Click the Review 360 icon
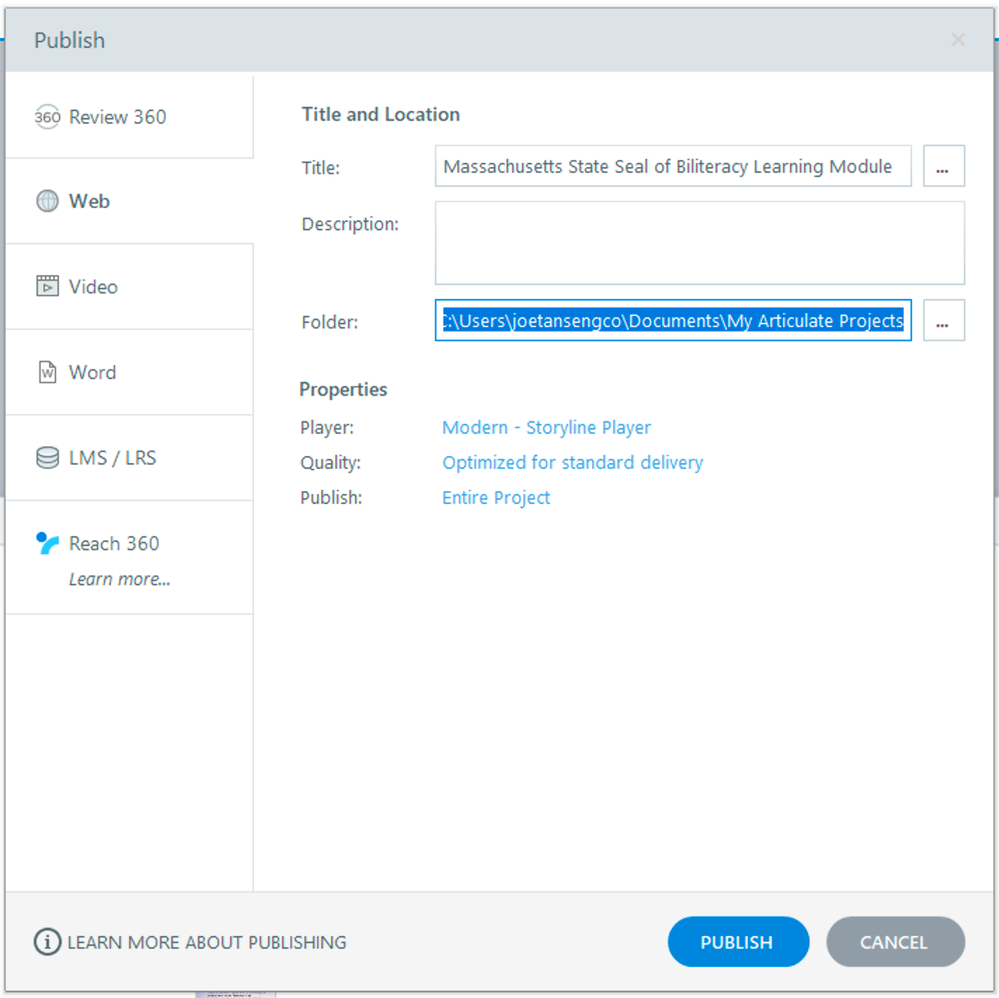The image size is (999, 998). click(47, 117)
